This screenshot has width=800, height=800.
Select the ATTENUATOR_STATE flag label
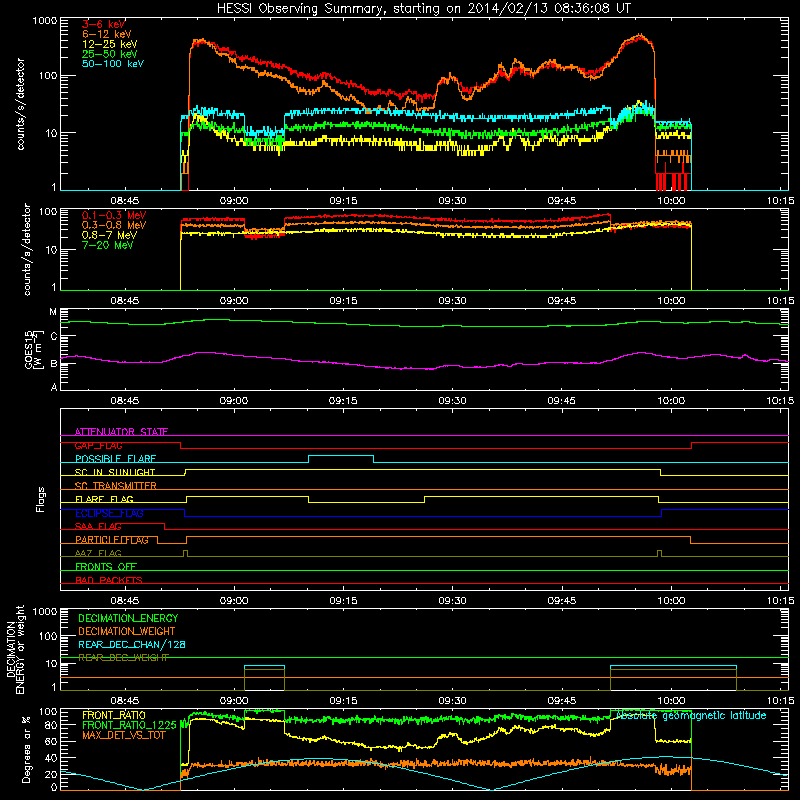pyautogui.click(x=121, y=432)
